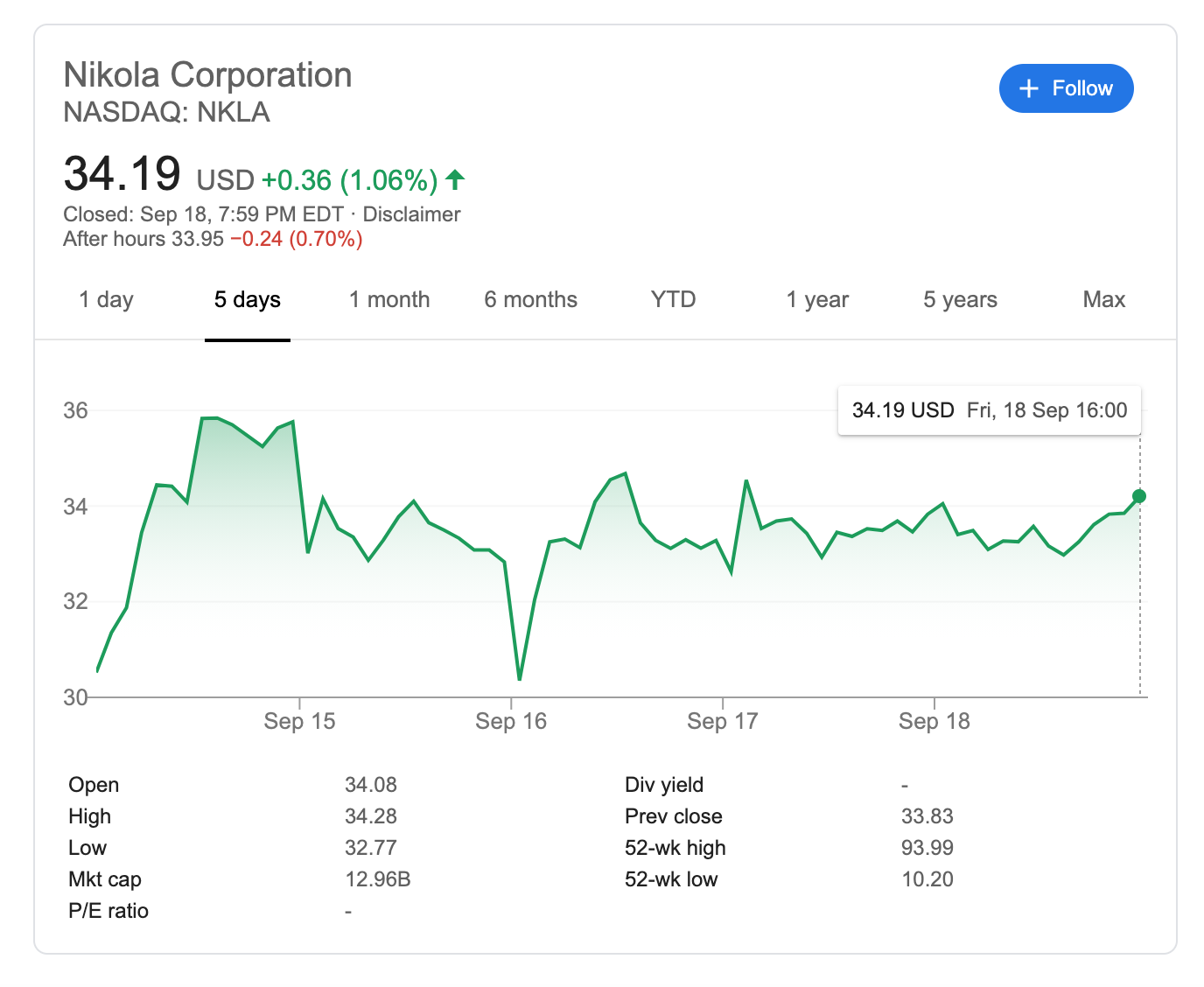
Task: Click the Mkt cap value 12.96B
Action: point(378,879)
